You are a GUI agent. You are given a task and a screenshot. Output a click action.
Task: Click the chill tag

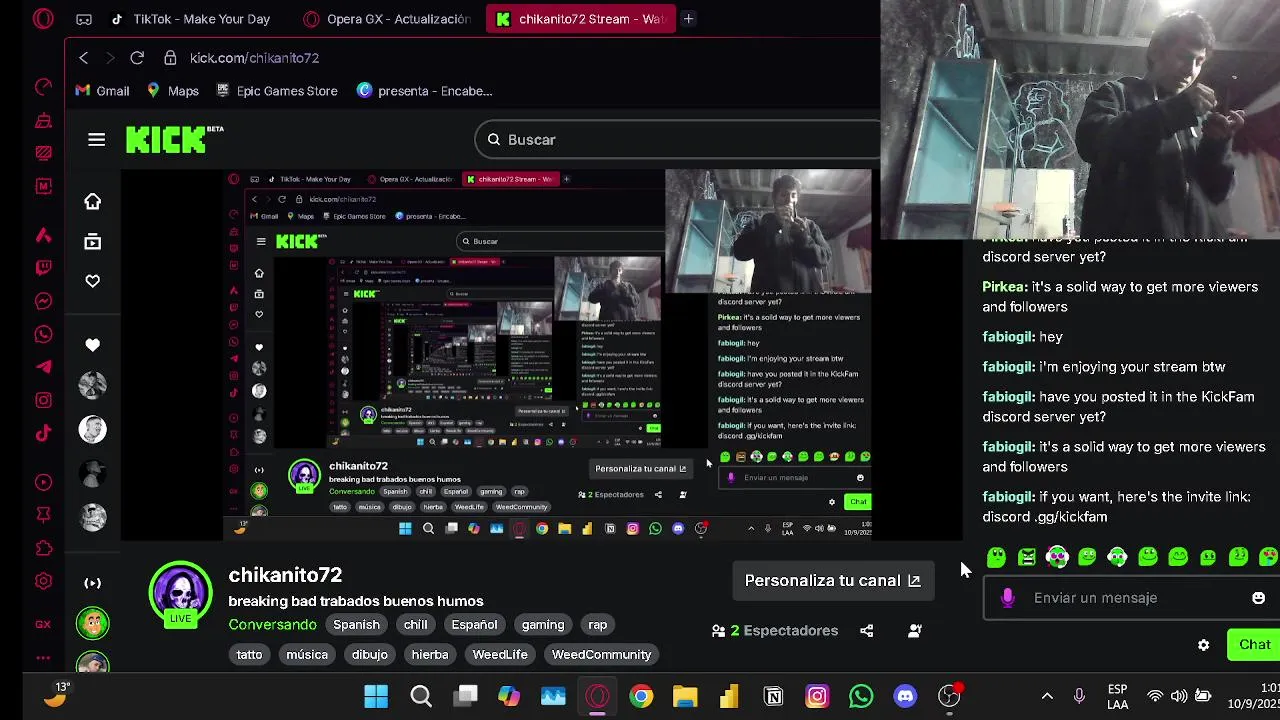(415, 625)
